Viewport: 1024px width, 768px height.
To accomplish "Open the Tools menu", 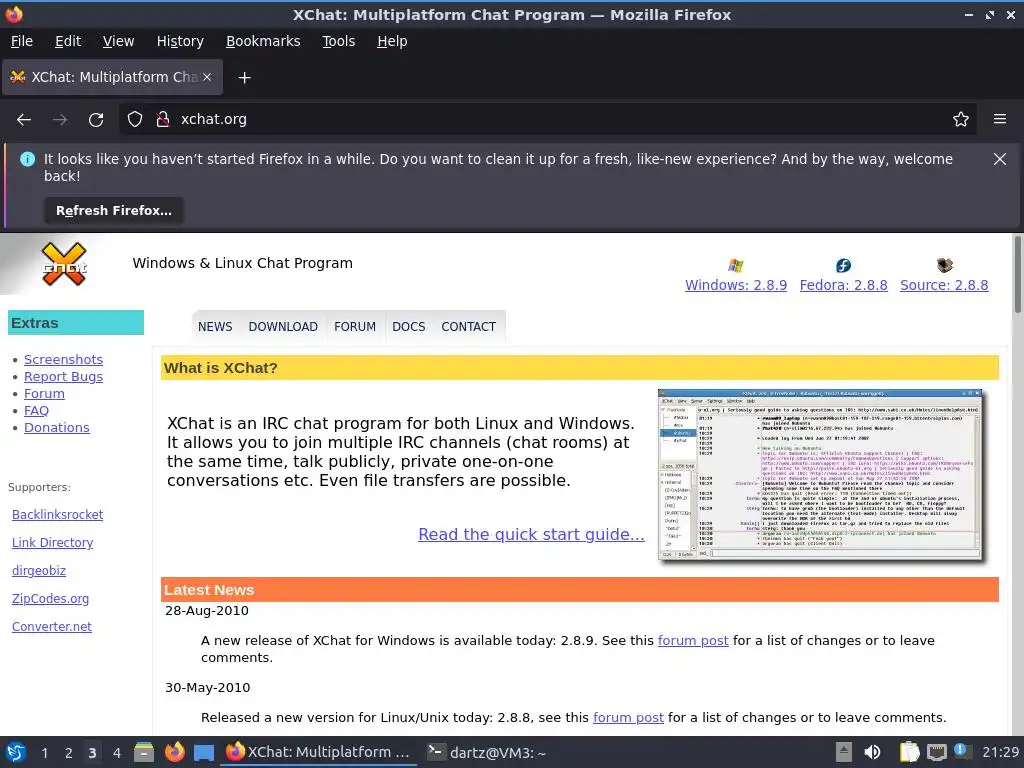I will (338, 41).
